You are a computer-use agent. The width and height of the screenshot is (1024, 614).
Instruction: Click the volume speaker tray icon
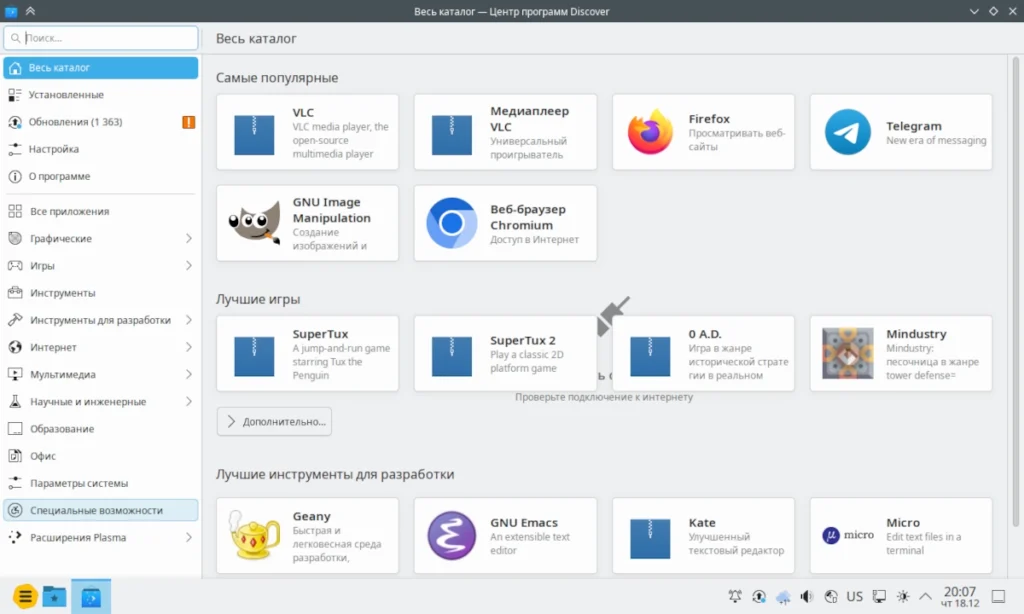tap(807, 596)
